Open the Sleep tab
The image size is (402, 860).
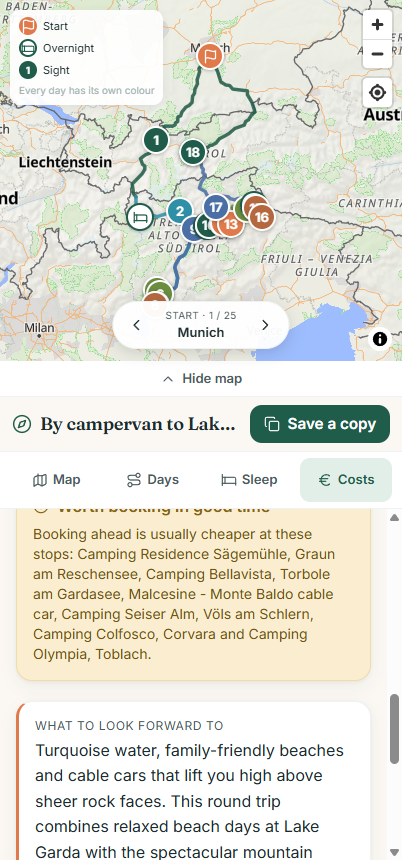[x=249, y=480]
